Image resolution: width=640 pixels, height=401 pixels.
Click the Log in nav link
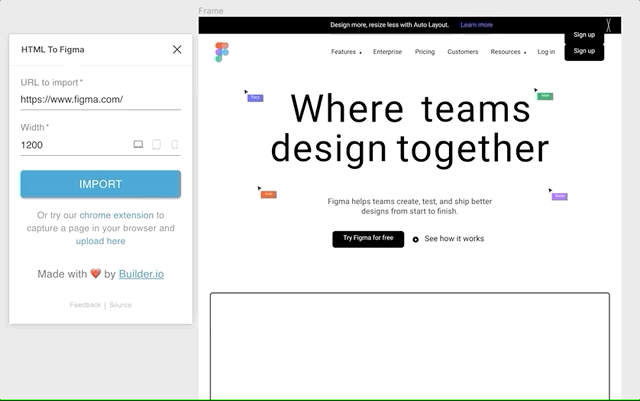point(546,52)
